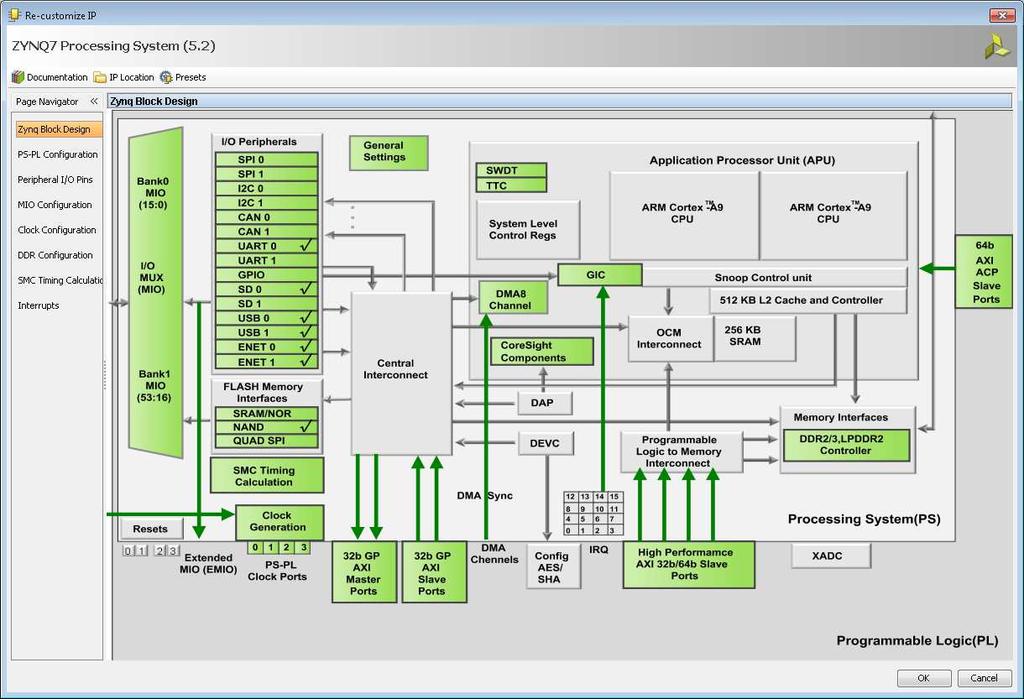This screenshot has height=699, width=1024.
Task: Click the DAP block
Action: click(x=545, y=403)
